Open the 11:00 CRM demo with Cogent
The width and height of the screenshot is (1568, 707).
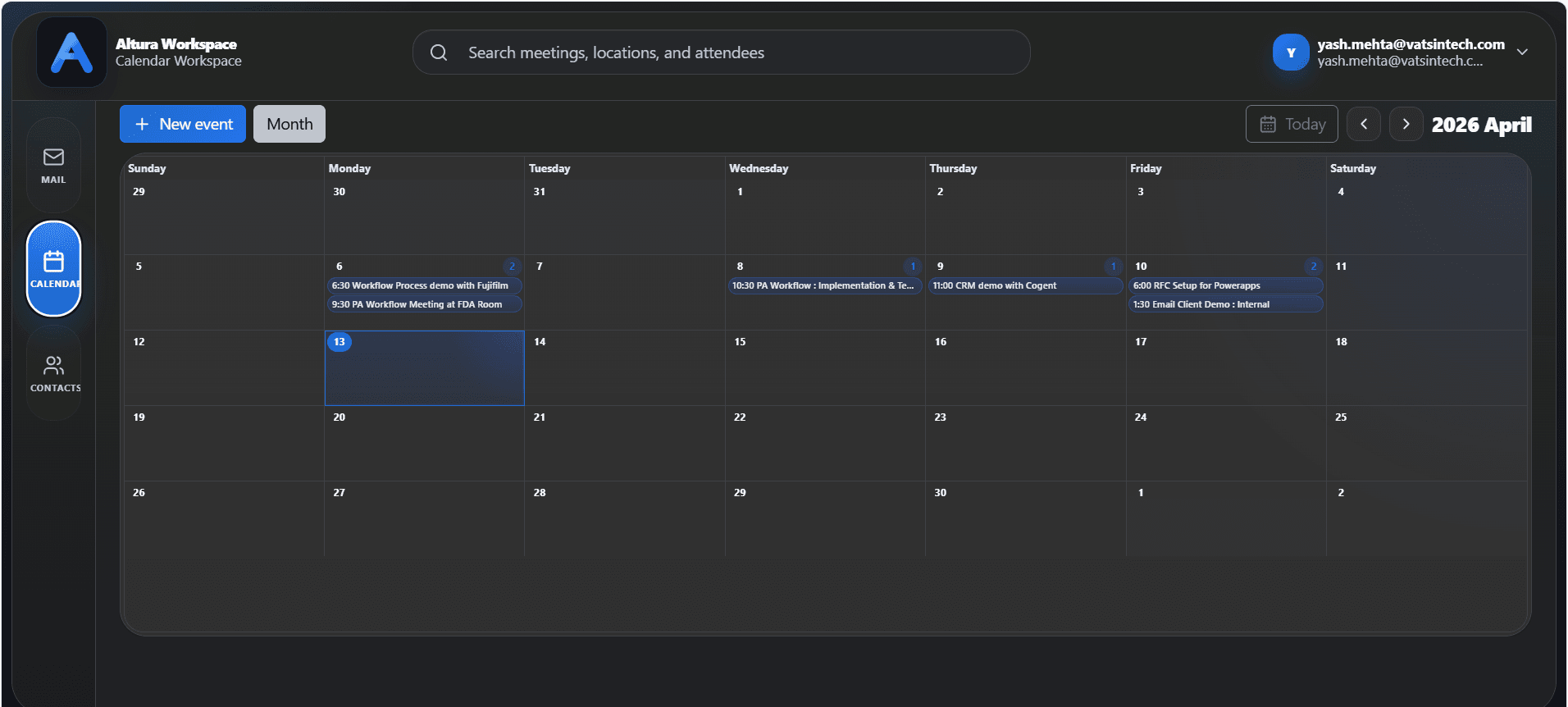pyautogui.click(x=1024, y=285)
